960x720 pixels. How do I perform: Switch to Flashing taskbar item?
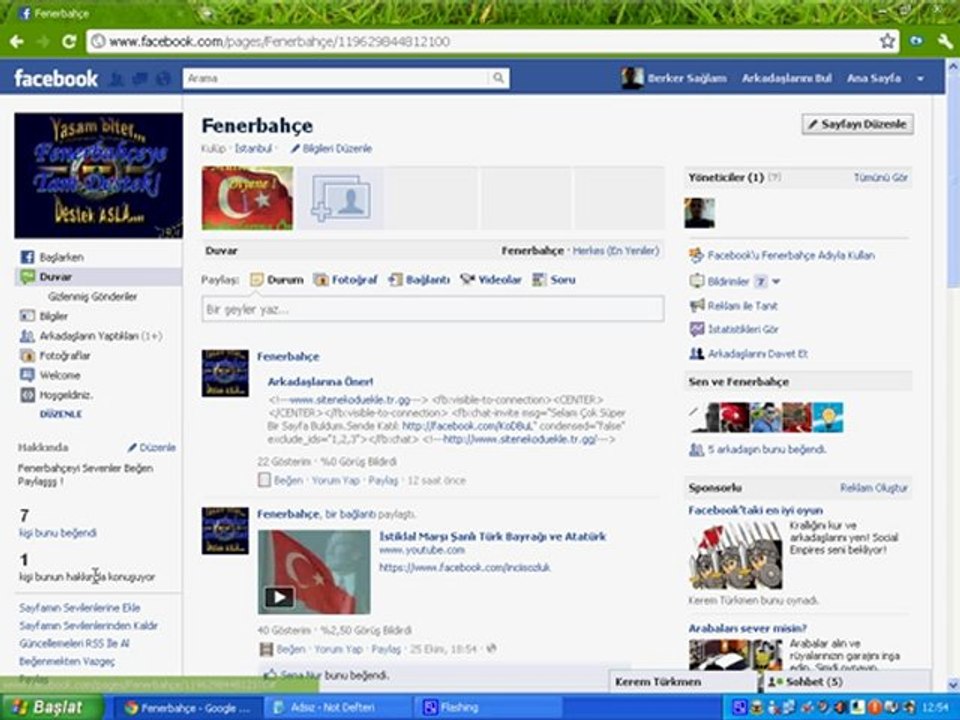(487, 708)
